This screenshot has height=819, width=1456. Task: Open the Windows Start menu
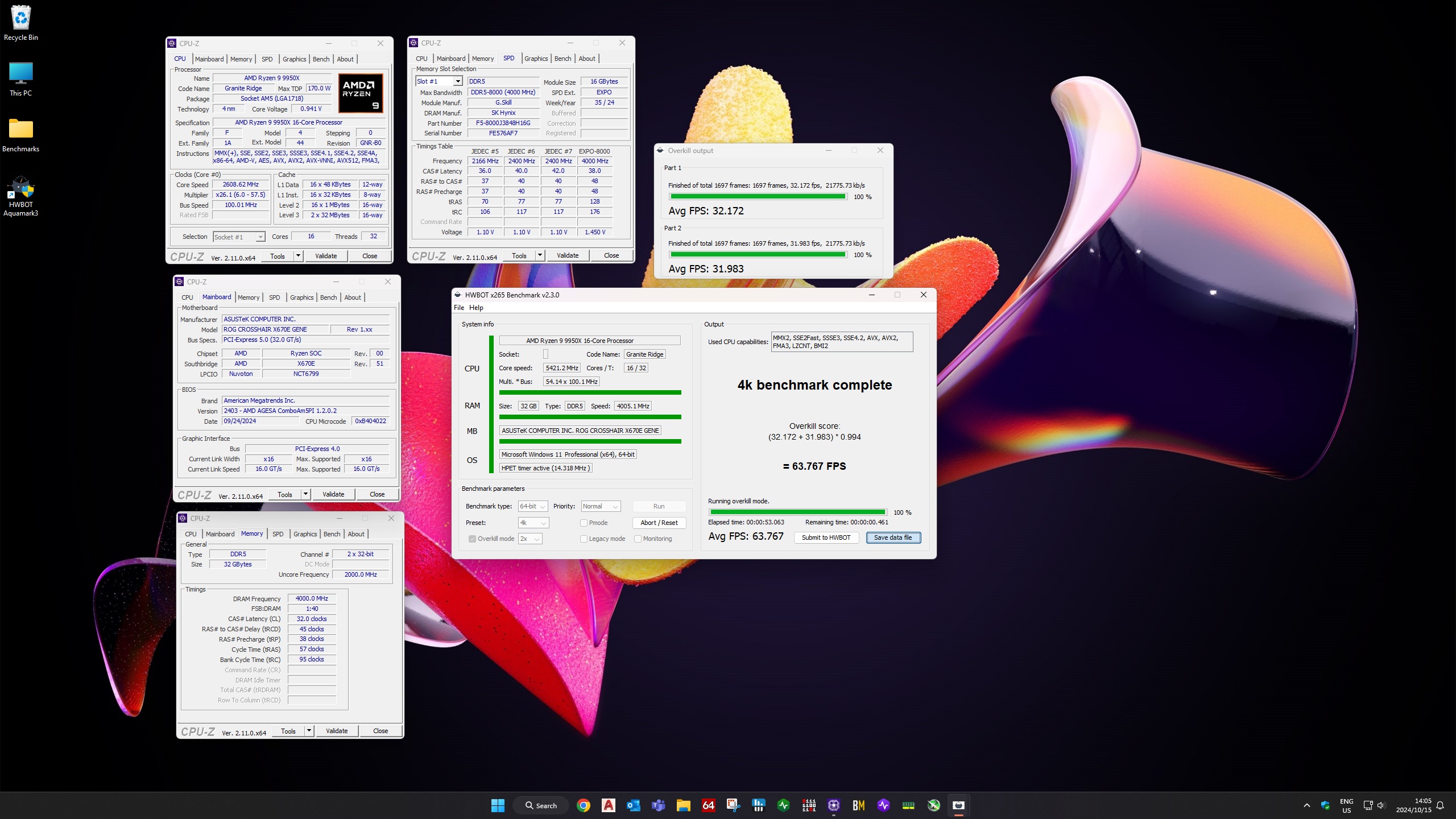pos(498,805)
